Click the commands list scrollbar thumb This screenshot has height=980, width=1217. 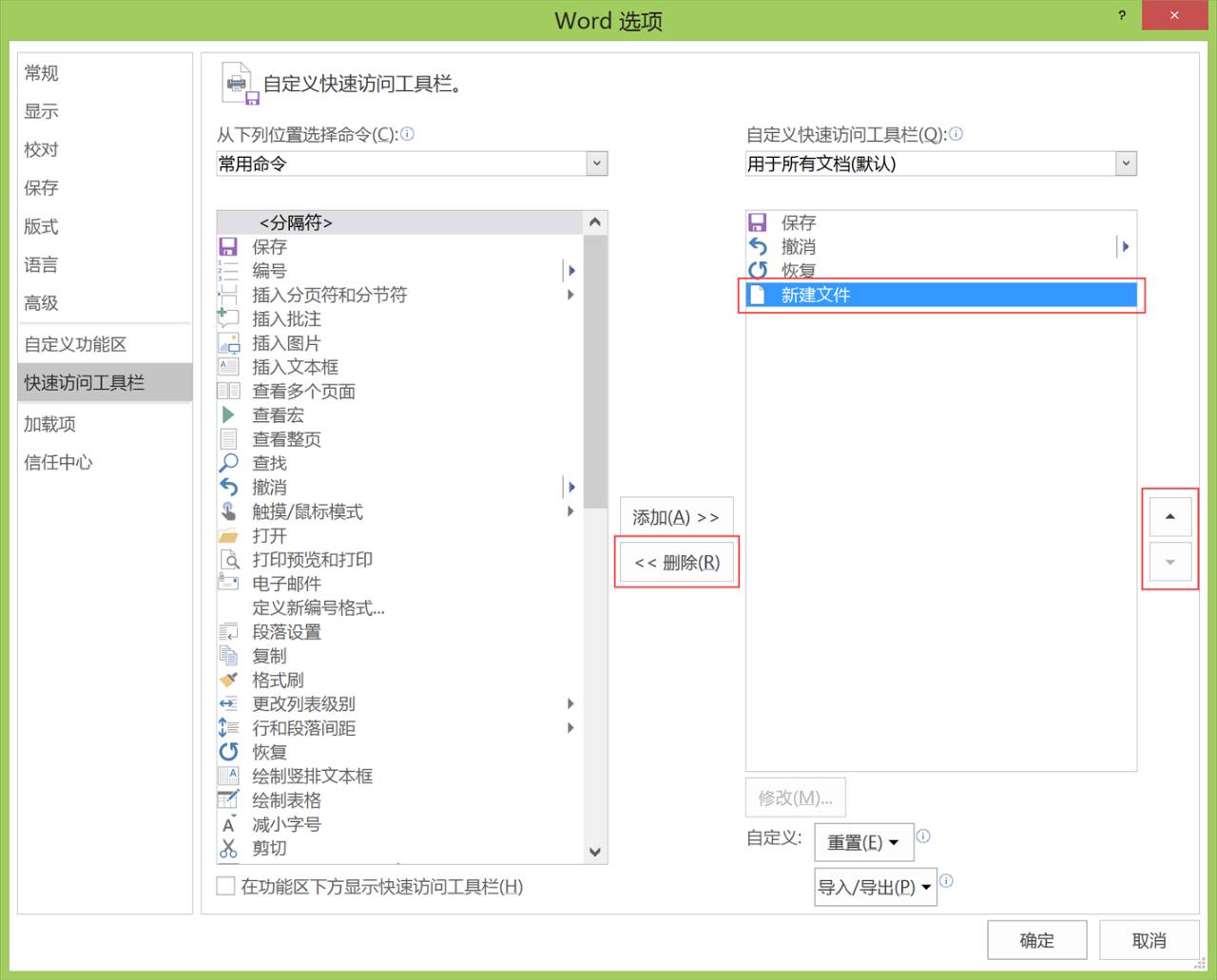pyautogui.click(x=595, y=372)
